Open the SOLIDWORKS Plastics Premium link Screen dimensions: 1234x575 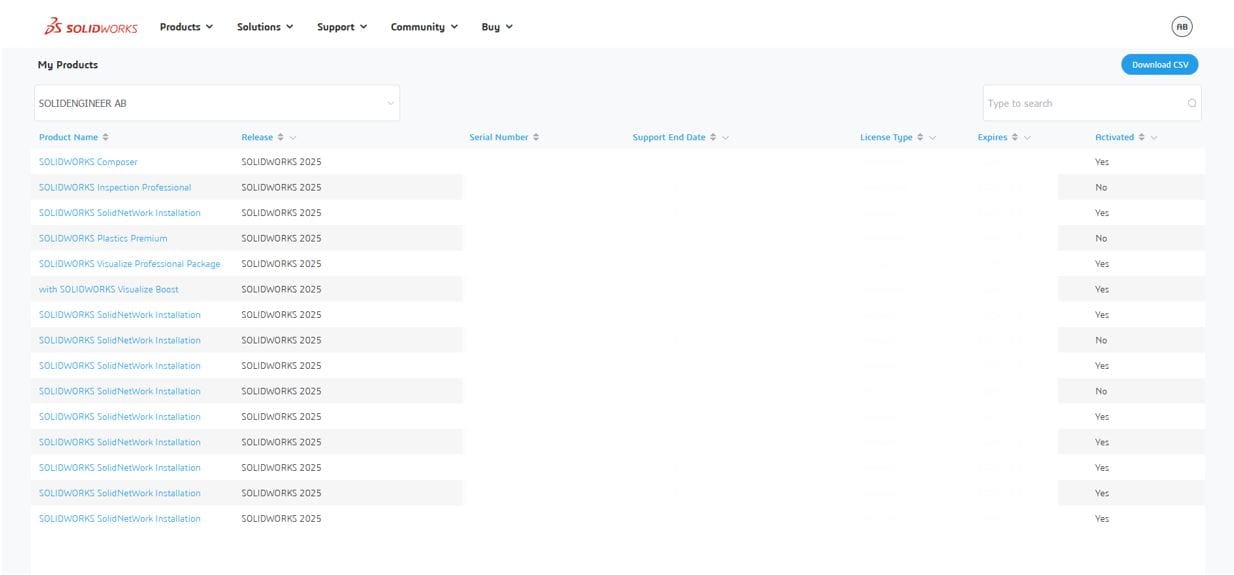click(103, 238)
